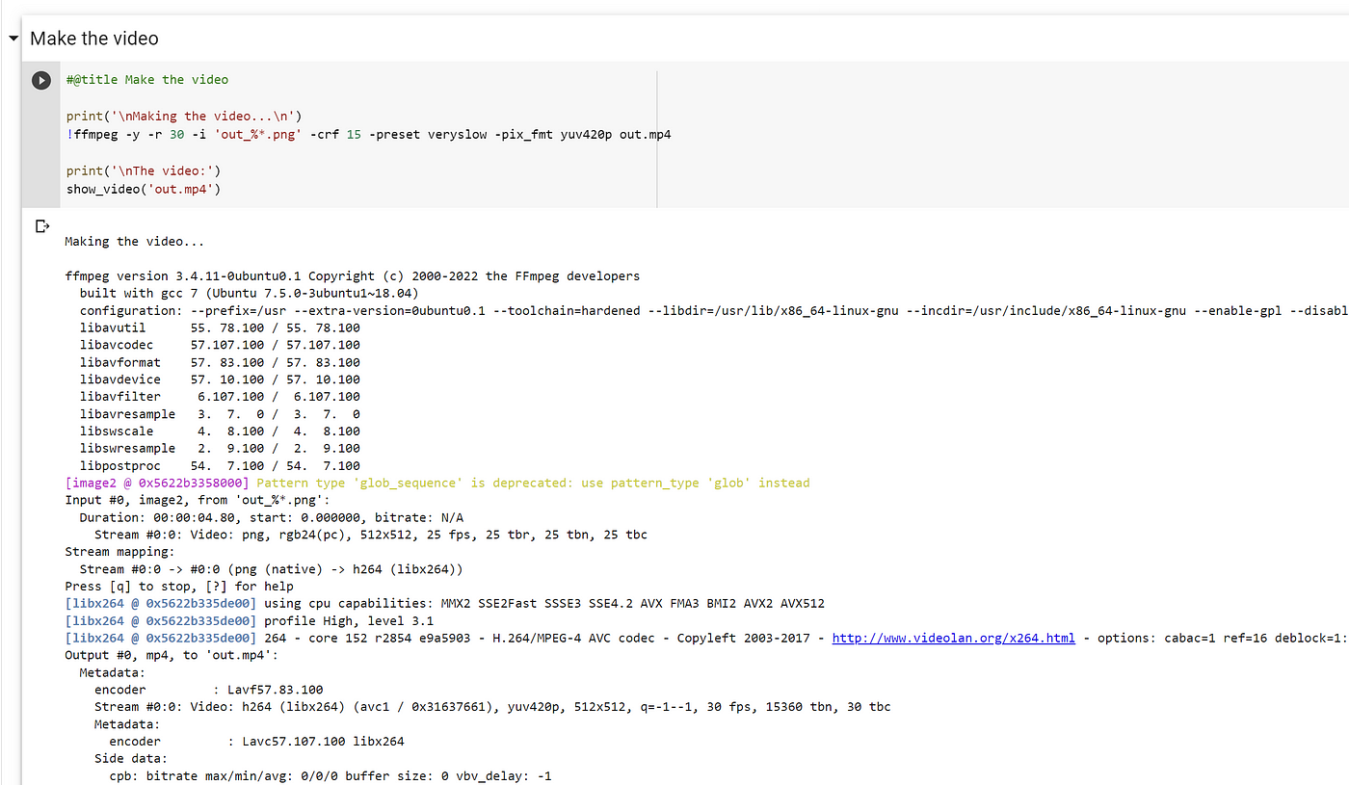
Task: Click the libavcodec version line
Action: click(220, 345)
